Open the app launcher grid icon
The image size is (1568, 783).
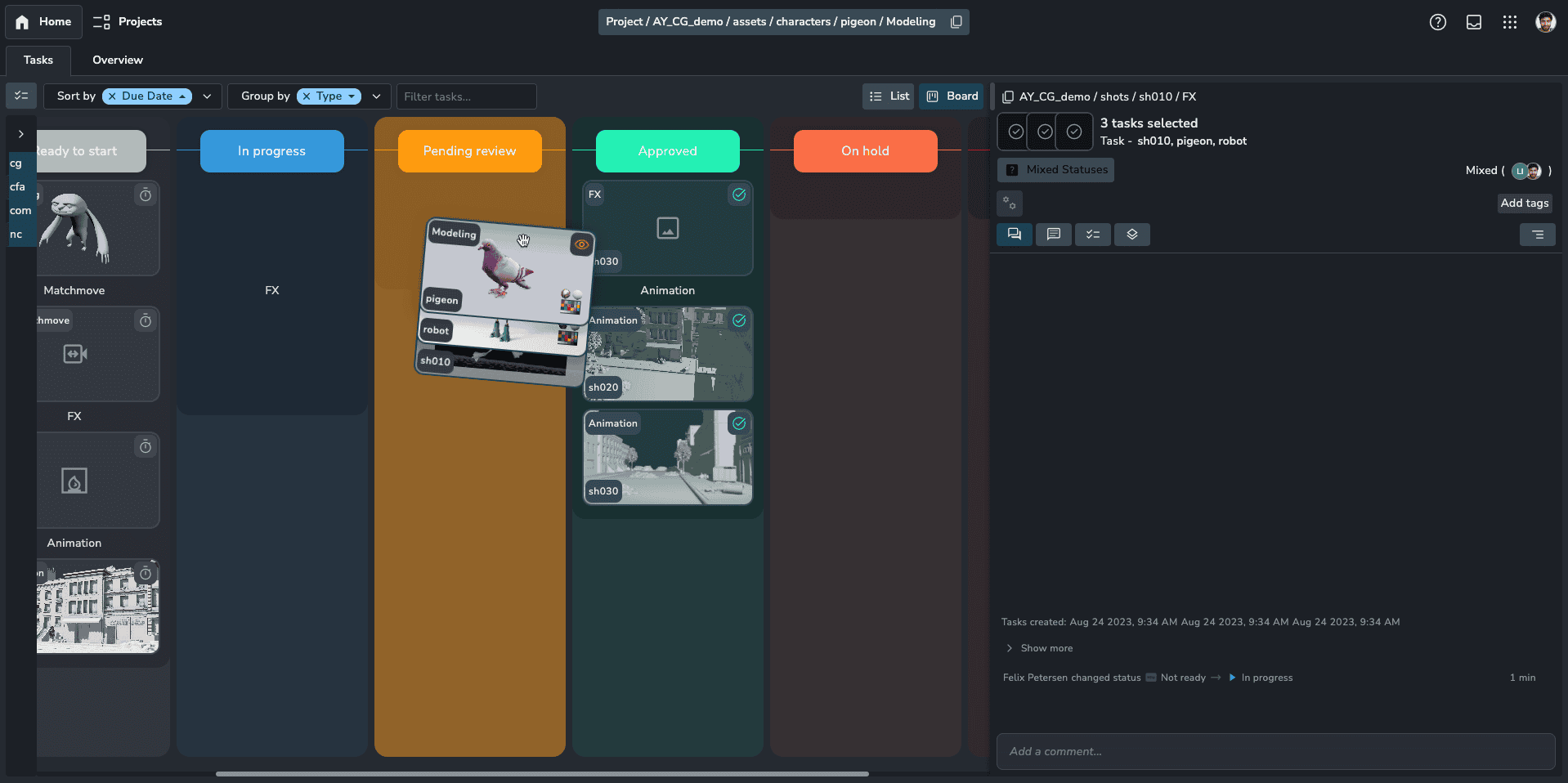pyautogui.click(x=1509, y=22)
